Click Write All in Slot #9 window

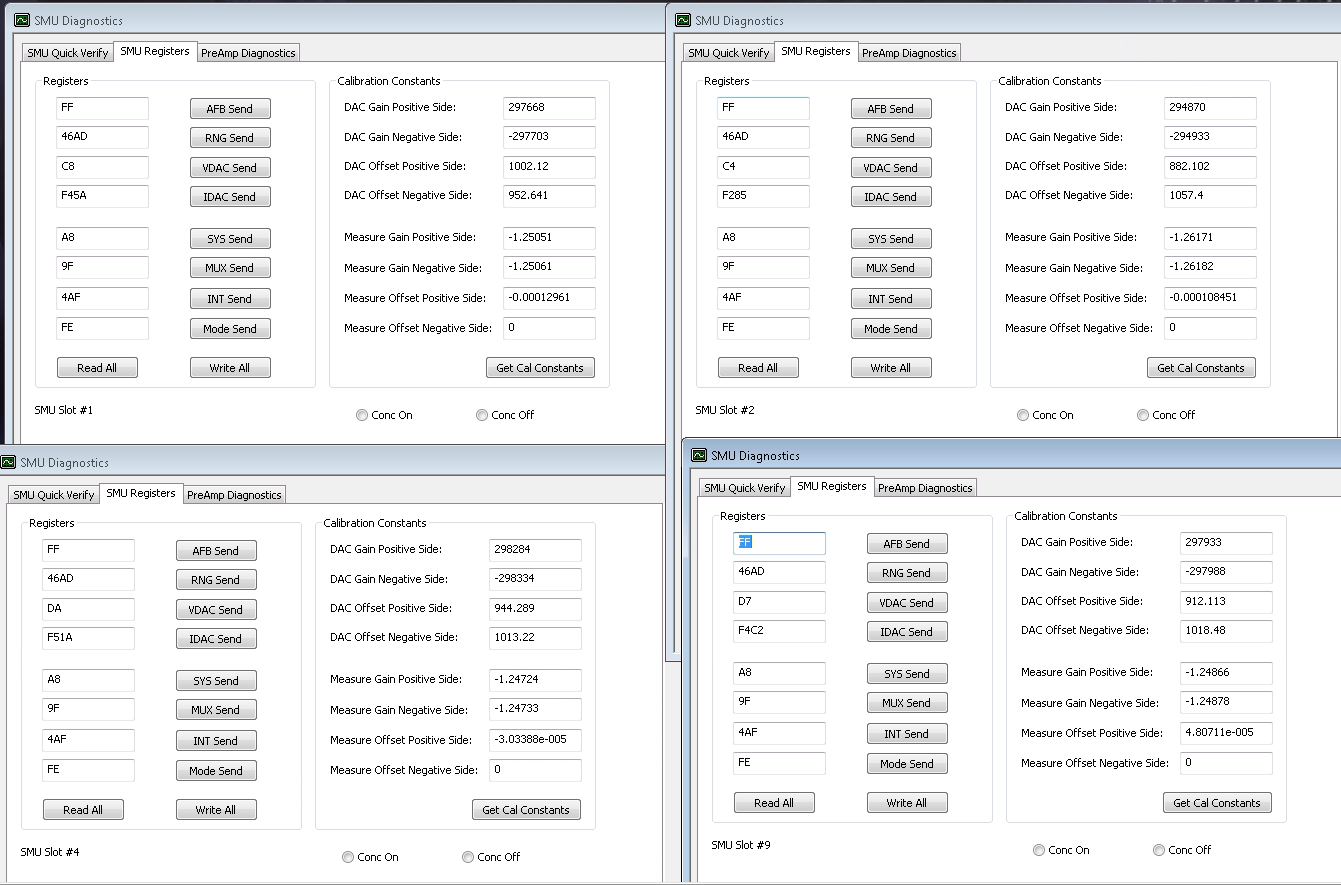[x=907, y=803]
